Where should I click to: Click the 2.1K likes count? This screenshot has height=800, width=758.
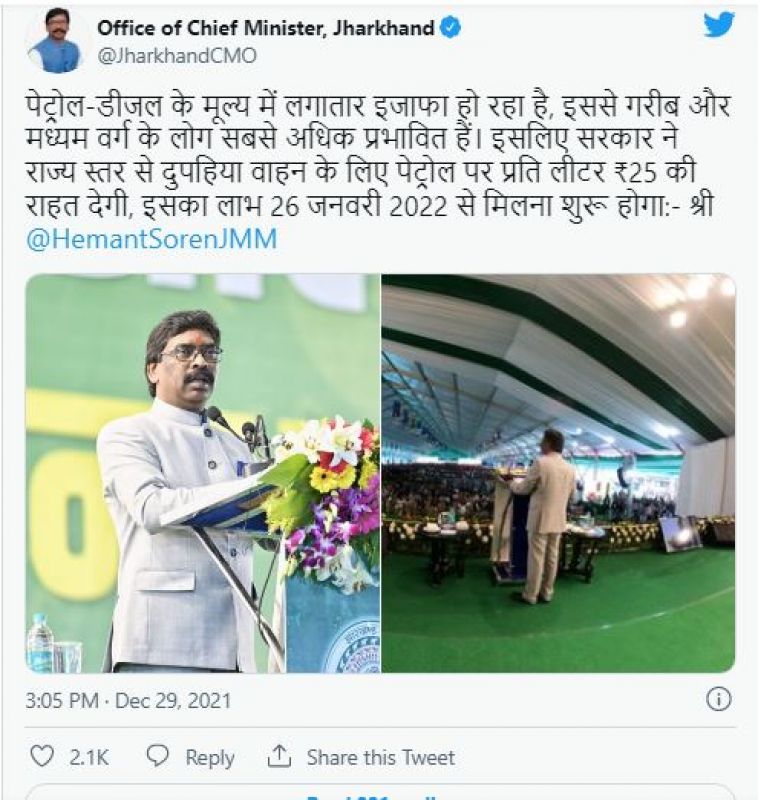click(x=89, y=757)
